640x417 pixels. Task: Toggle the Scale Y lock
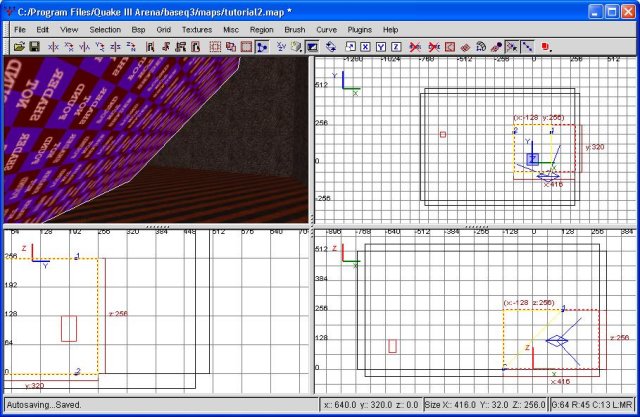[381, 47]
